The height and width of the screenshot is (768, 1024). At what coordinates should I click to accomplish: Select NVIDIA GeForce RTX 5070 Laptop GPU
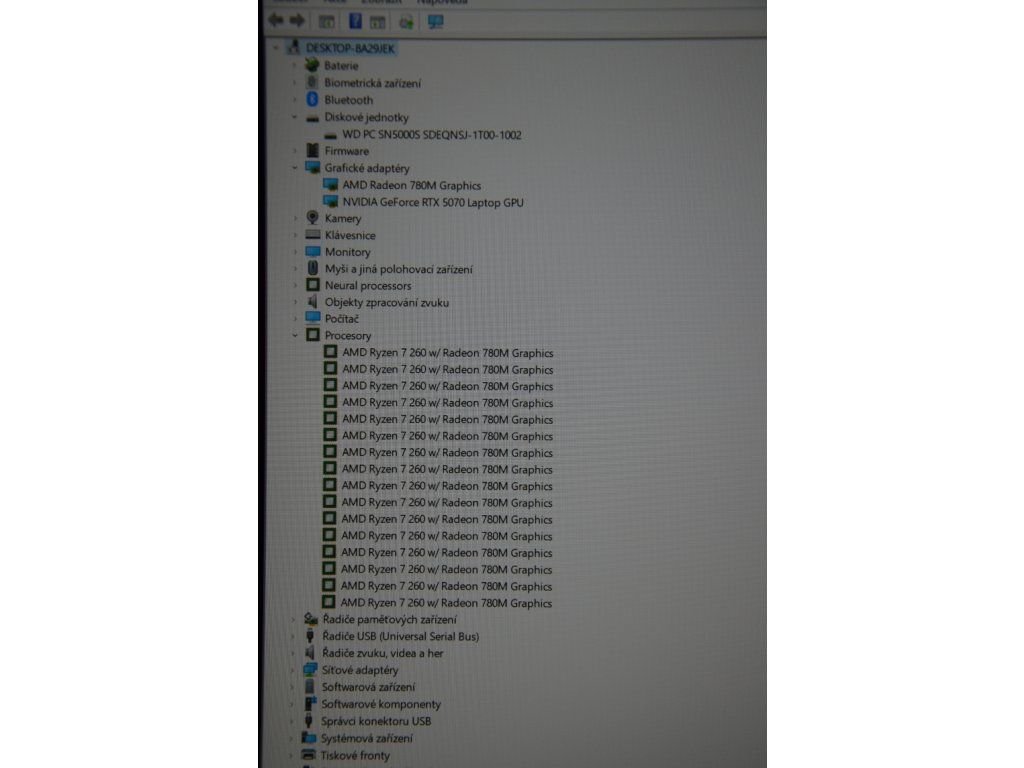pyautogui.click(x=433, y=202)
